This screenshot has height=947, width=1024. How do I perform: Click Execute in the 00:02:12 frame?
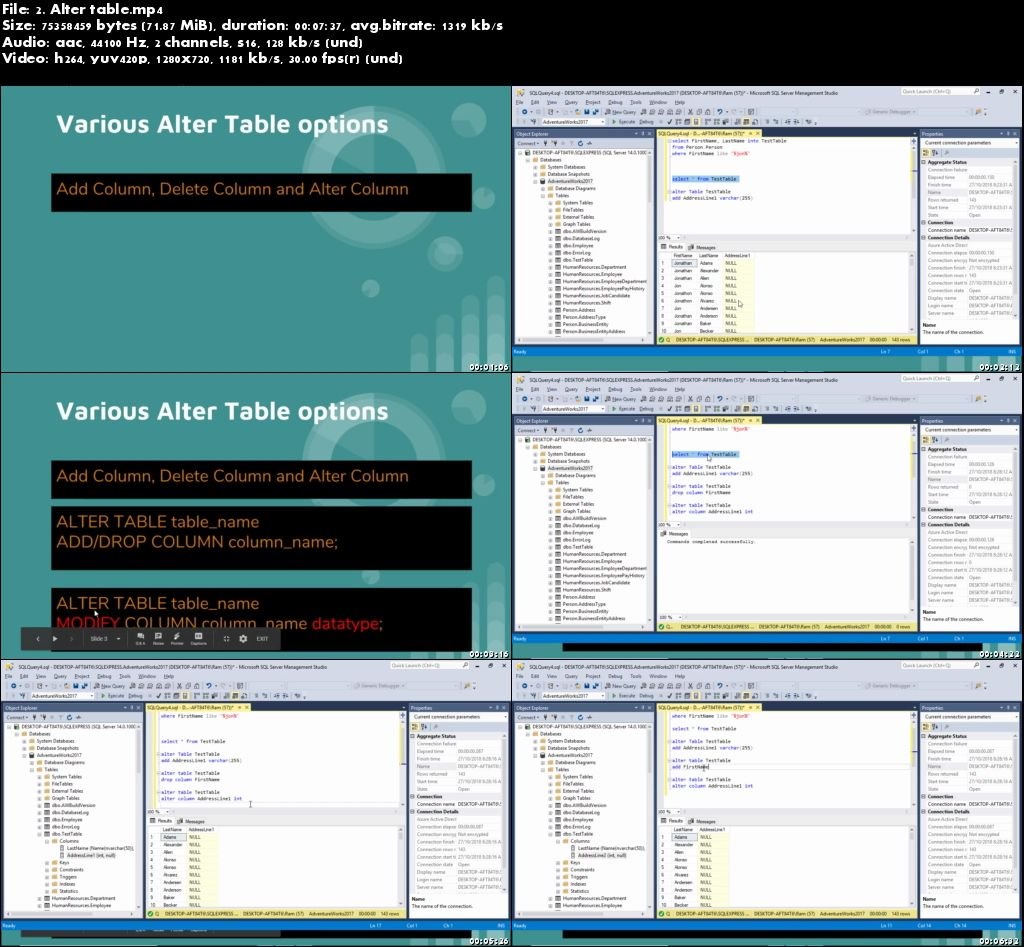coord(623,121)
